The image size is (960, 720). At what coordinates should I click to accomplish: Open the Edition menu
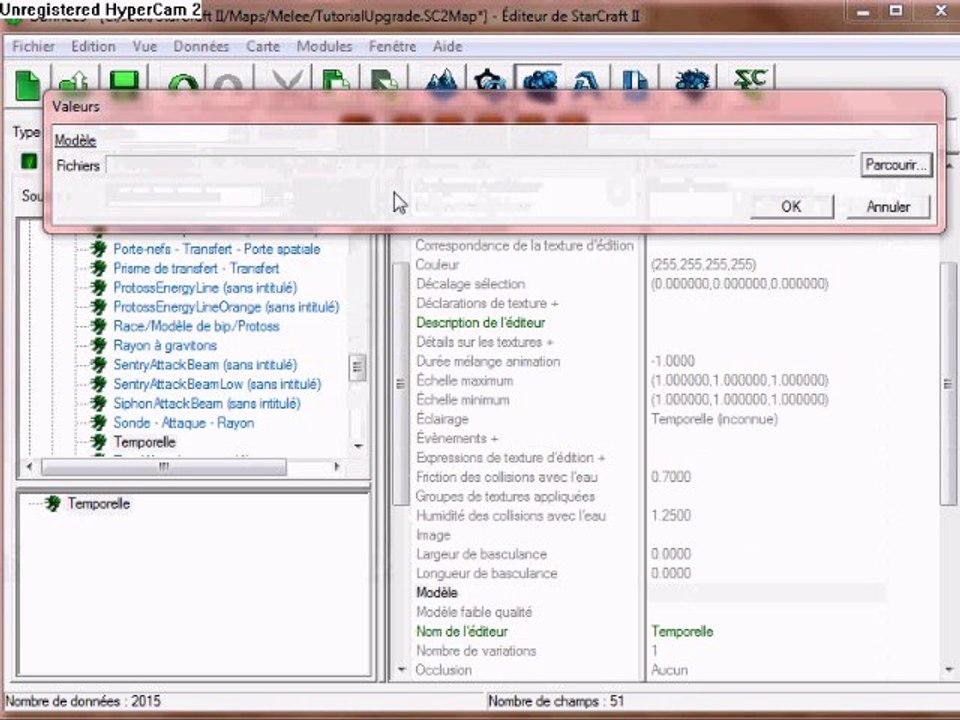click(x=93, y=47)
